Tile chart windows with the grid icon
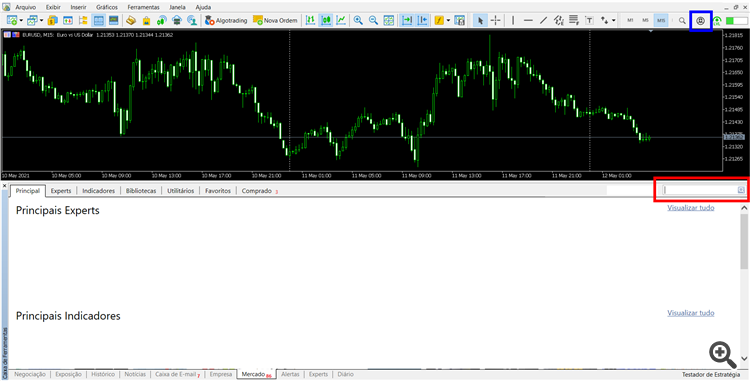 point(389,21)
